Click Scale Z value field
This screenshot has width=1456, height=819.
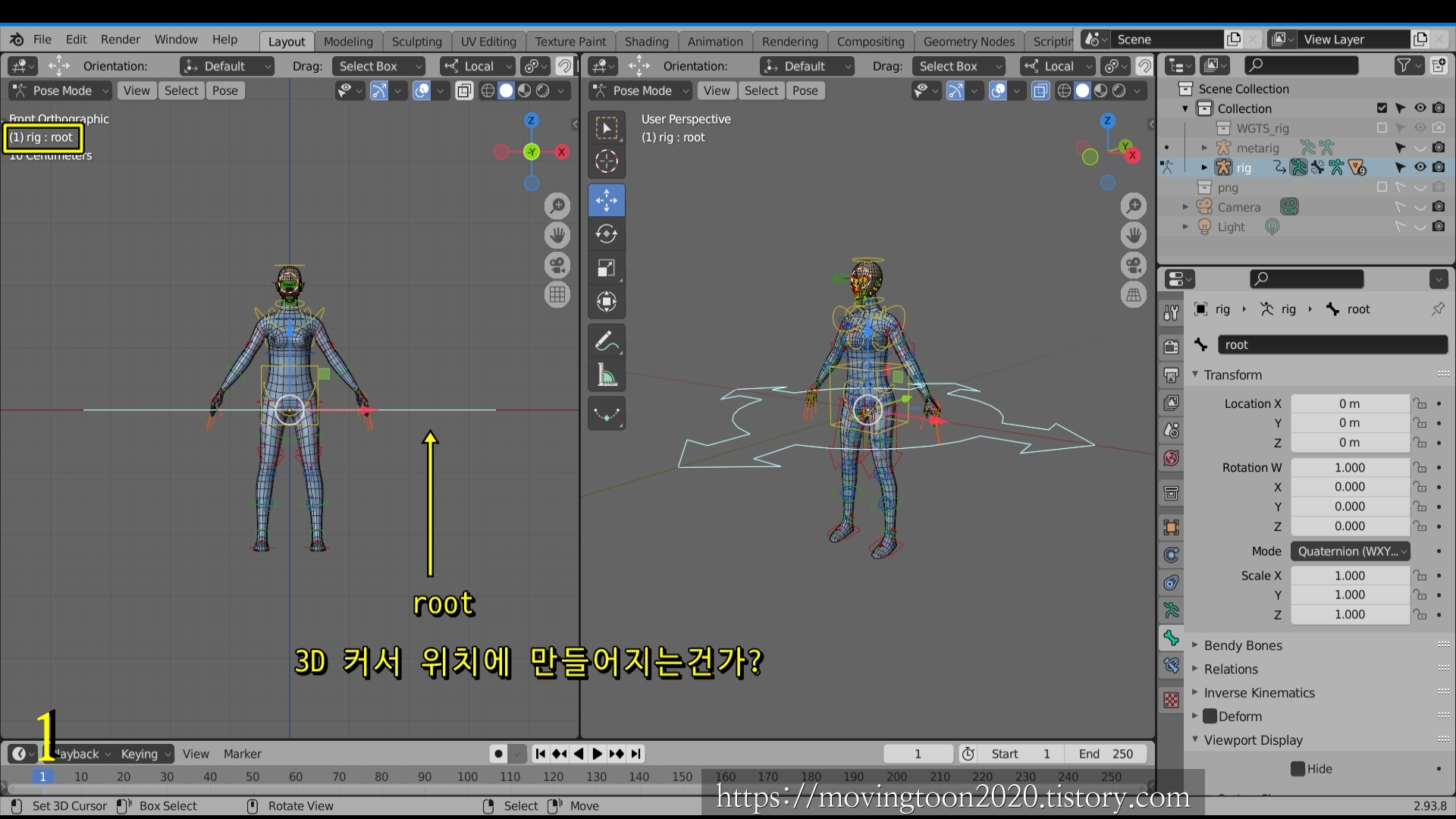coord(1350,615)
